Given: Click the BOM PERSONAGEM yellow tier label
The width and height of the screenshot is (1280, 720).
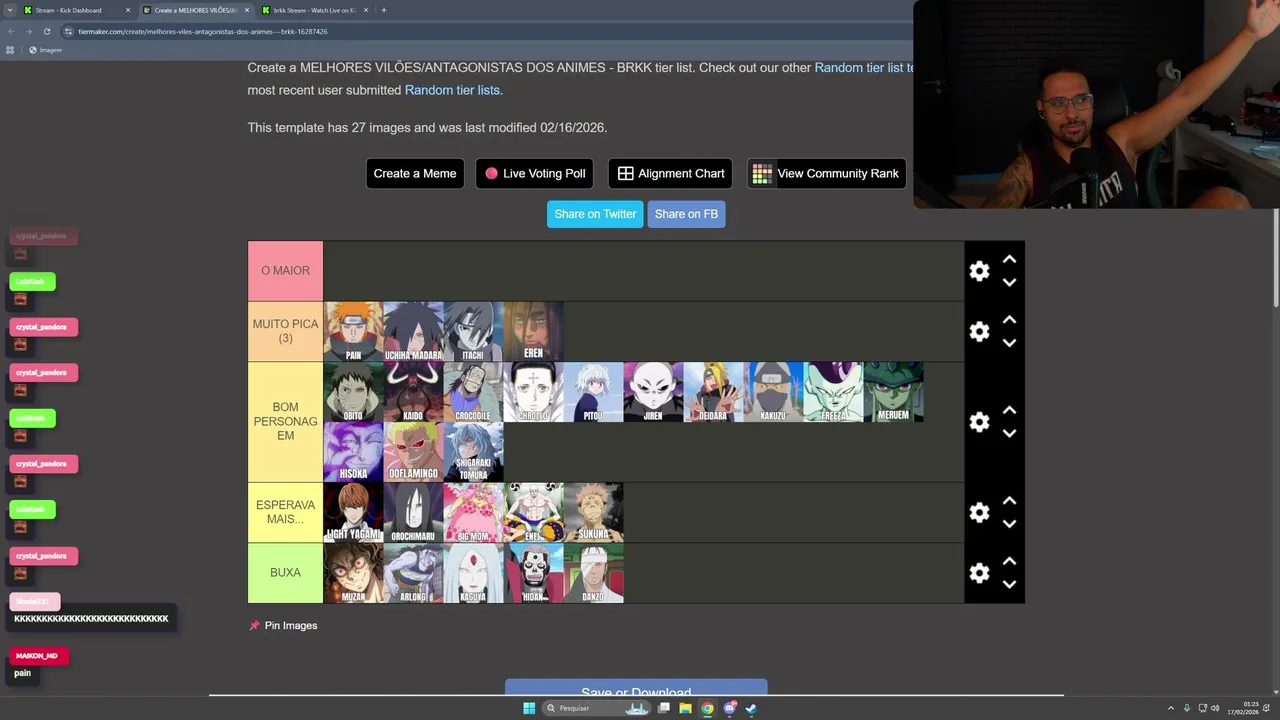Looking at the screenshot, I should [285, 422].
